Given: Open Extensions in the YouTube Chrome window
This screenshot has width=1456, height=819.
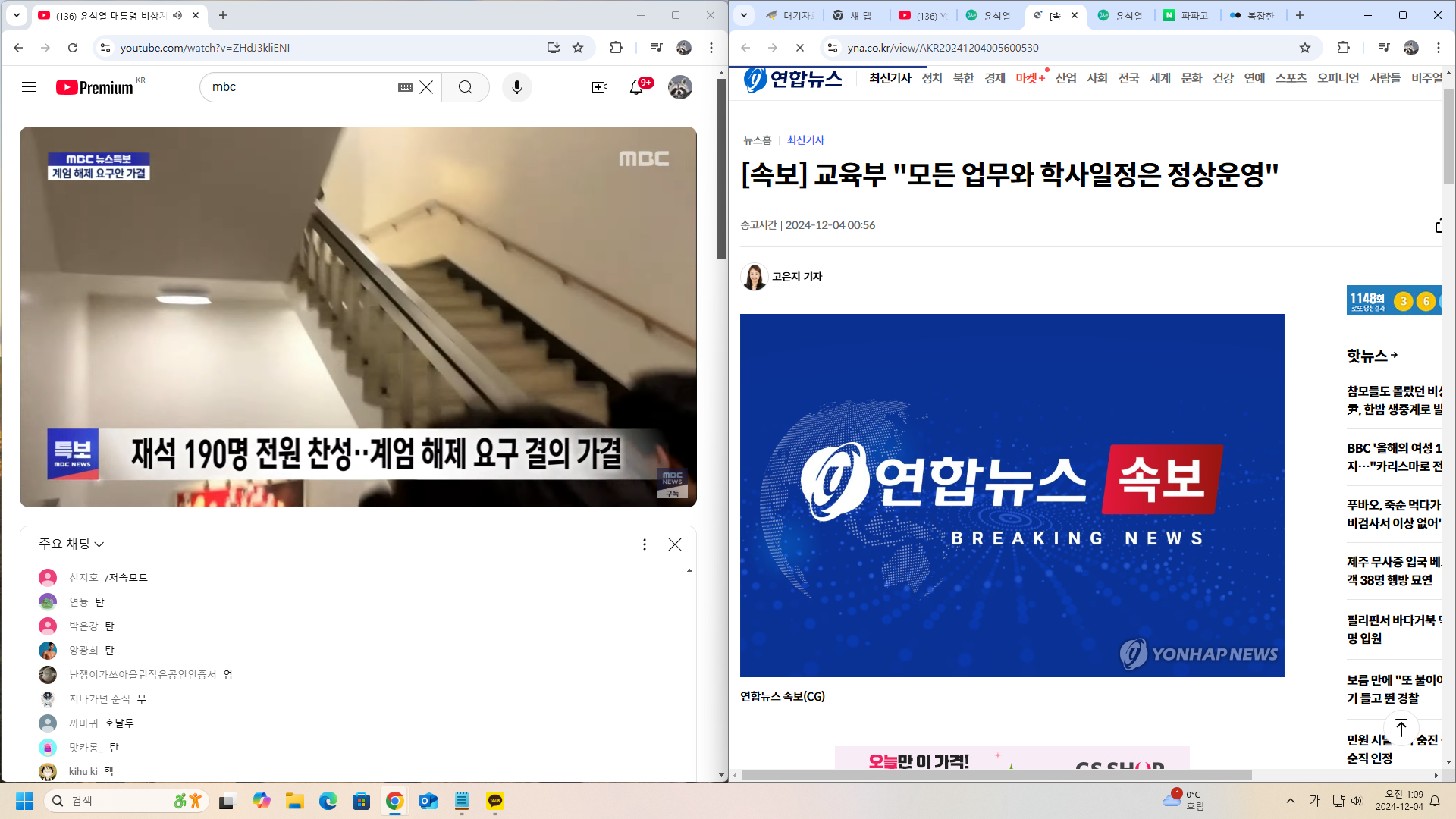Looking at the screenshot, I should [x=616, y=48].
